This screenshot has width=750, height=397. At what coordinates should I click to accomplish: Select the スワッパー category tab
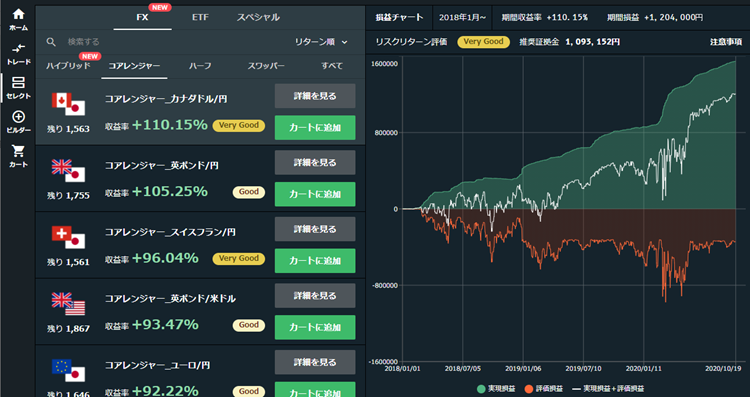(x=266, y=66)
